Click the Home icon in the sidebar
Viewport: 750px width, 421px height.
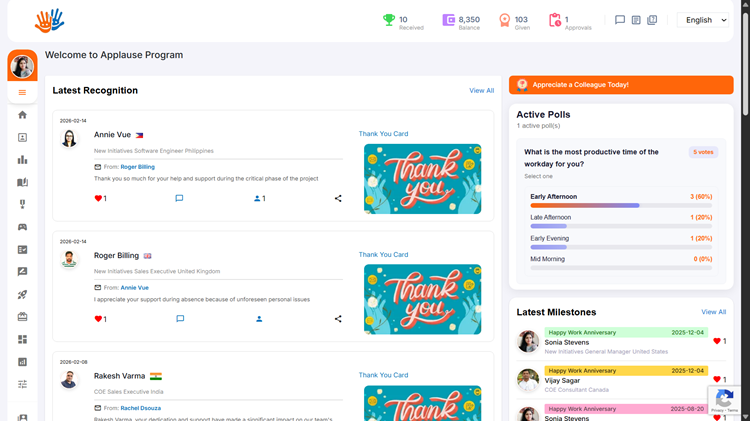tap(22, 115)
